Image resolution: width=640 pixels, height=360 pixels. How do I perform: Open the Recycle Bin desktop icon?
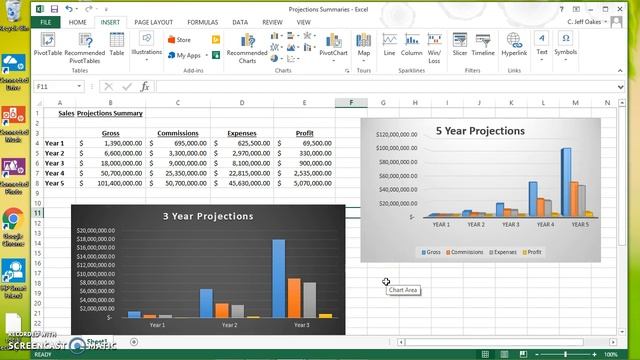13,16
